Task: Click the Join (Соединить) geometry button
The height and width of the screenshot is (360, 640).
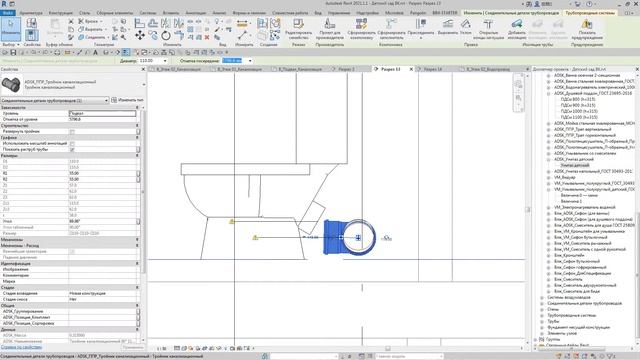Action: [92, 37]
